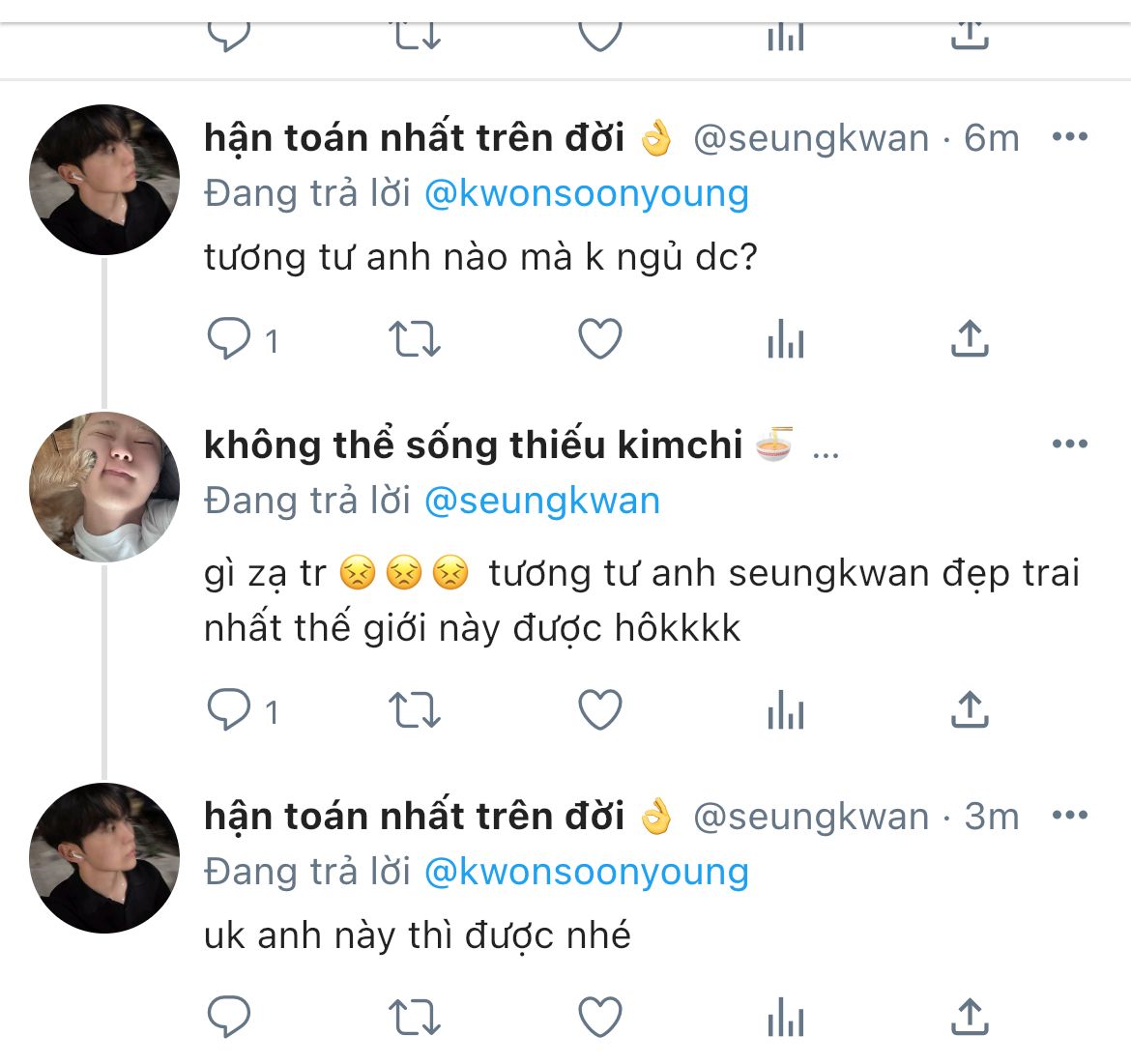Share the "uk anh này thì được nhé" tweet
This screenshot has width=1131, height=1064.
(970, 1018)
